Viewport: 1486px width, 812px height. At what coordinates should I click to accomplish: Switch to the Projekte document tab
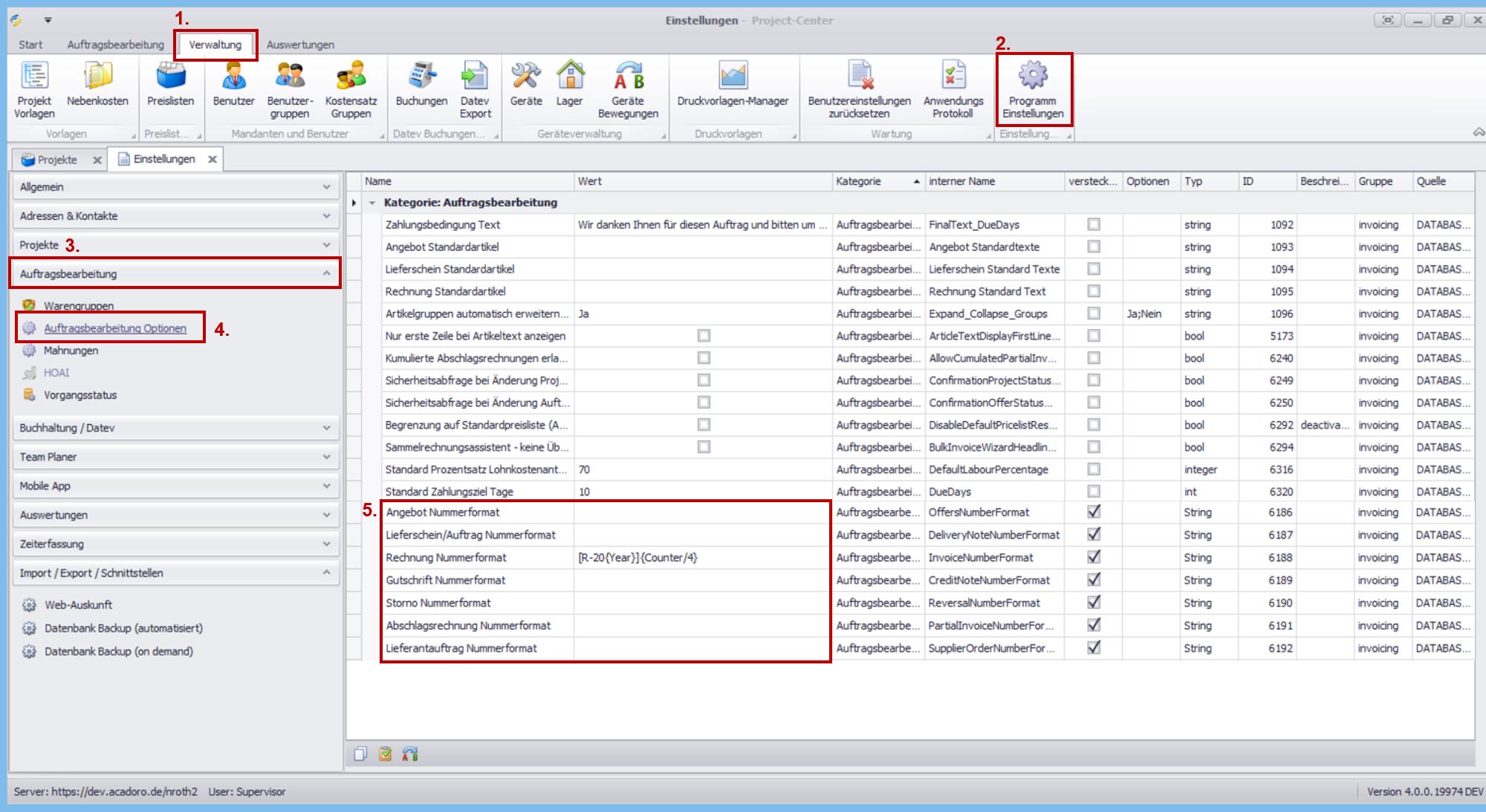click(x=56, y=160)
